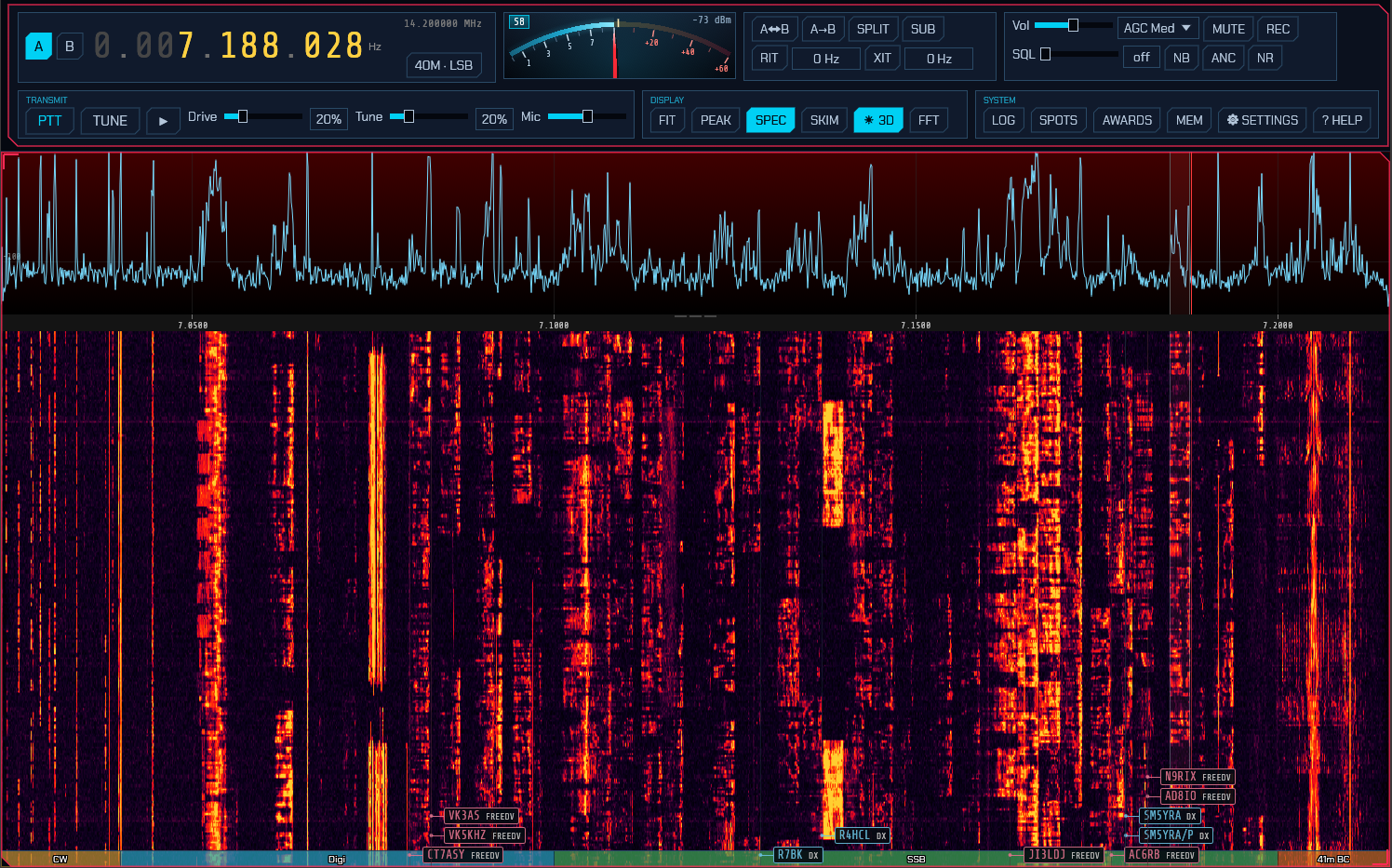Open the 40M LSB band mode selector

[x=443, y=65]
